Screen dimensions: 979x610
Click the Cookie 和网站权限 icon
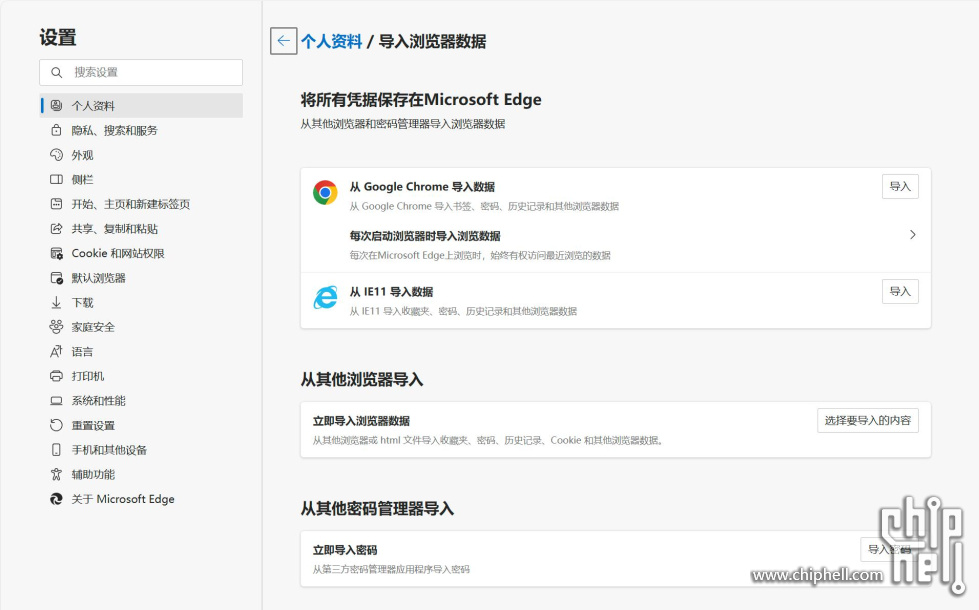click(x=56, y=253)
